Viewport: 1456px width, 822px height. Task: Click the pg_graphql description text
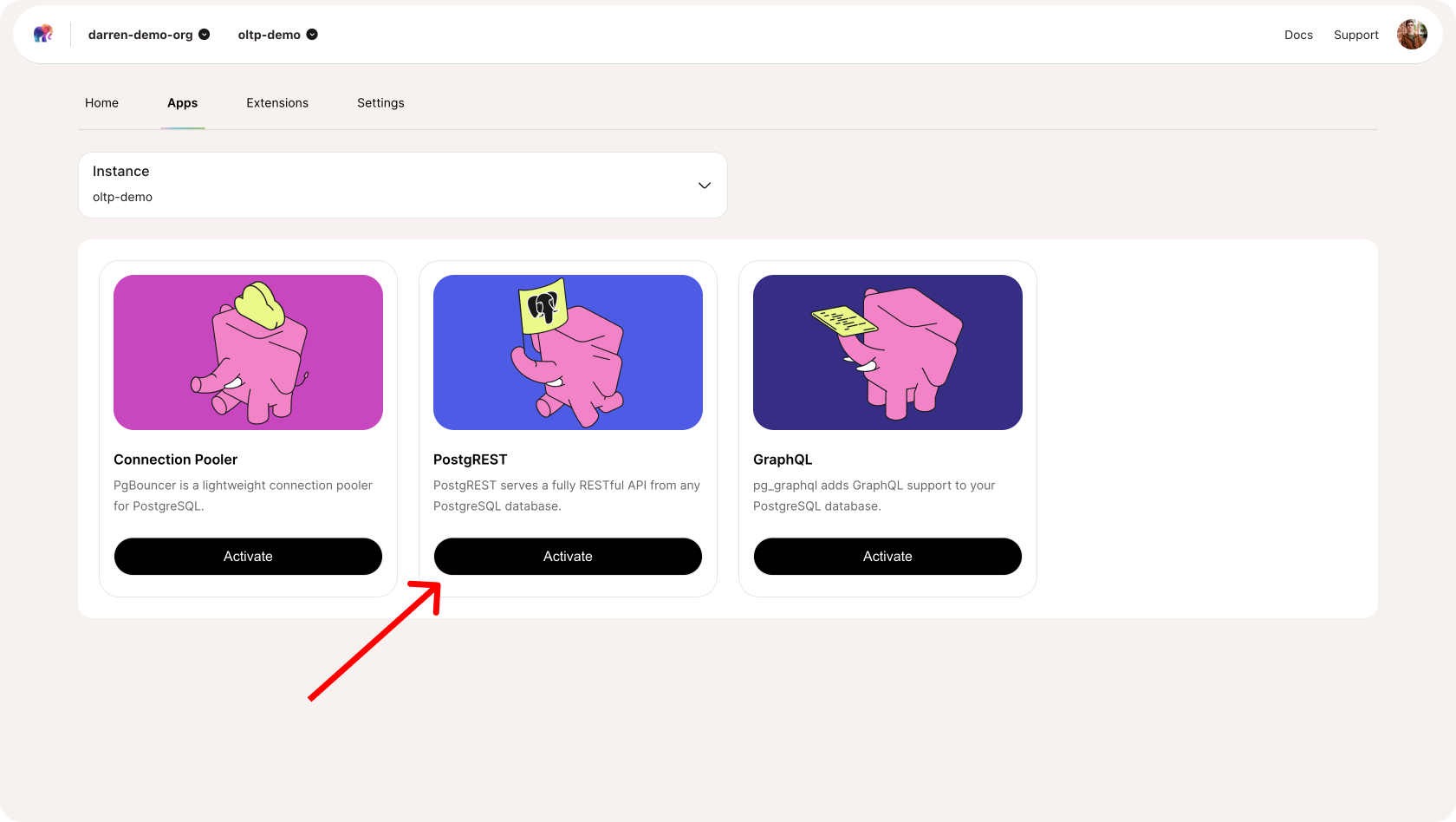click(874, 496)
